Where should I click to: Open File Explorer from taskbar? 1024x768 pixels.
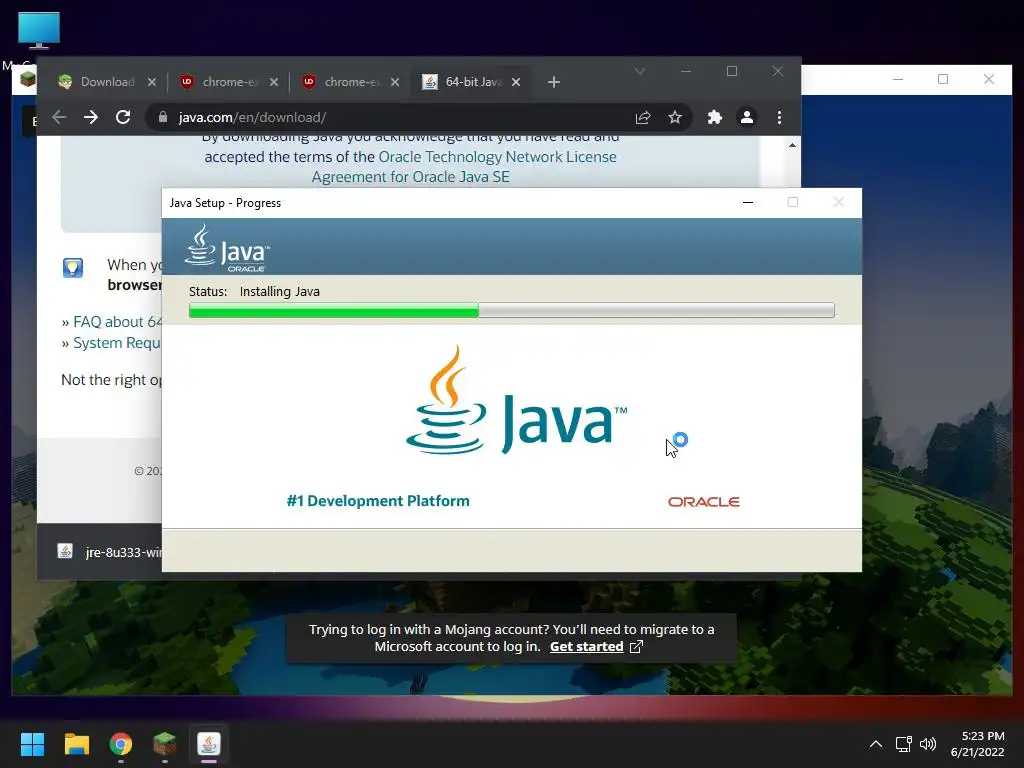click(76, 744)
